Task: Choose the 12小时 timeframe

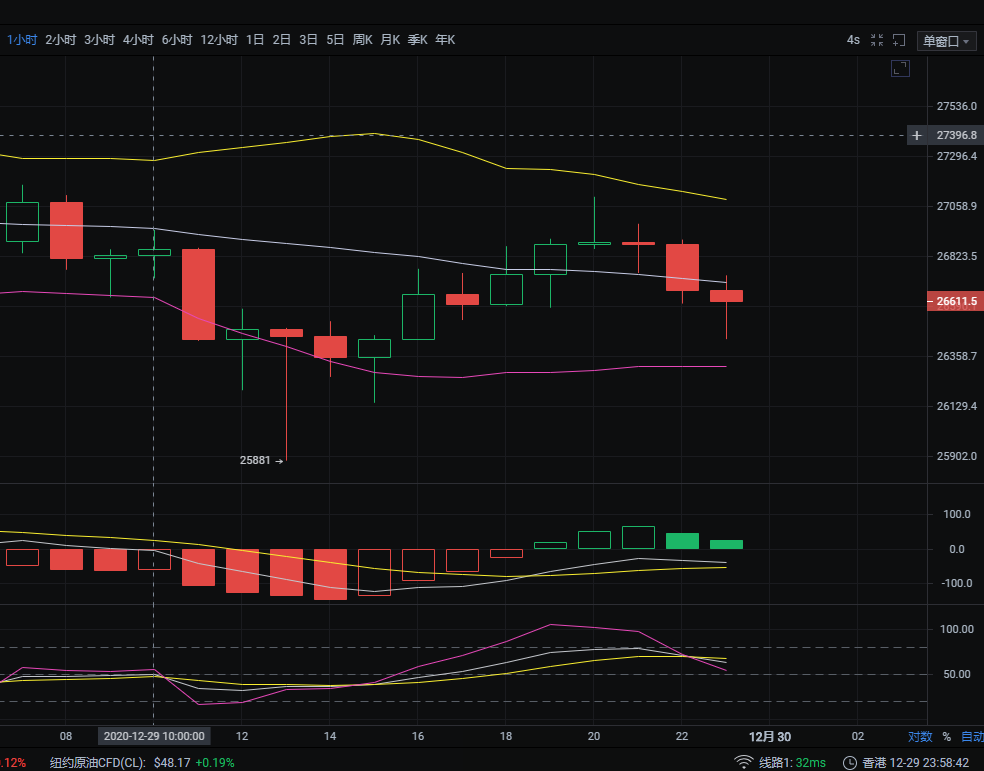Action: point(219,40)
